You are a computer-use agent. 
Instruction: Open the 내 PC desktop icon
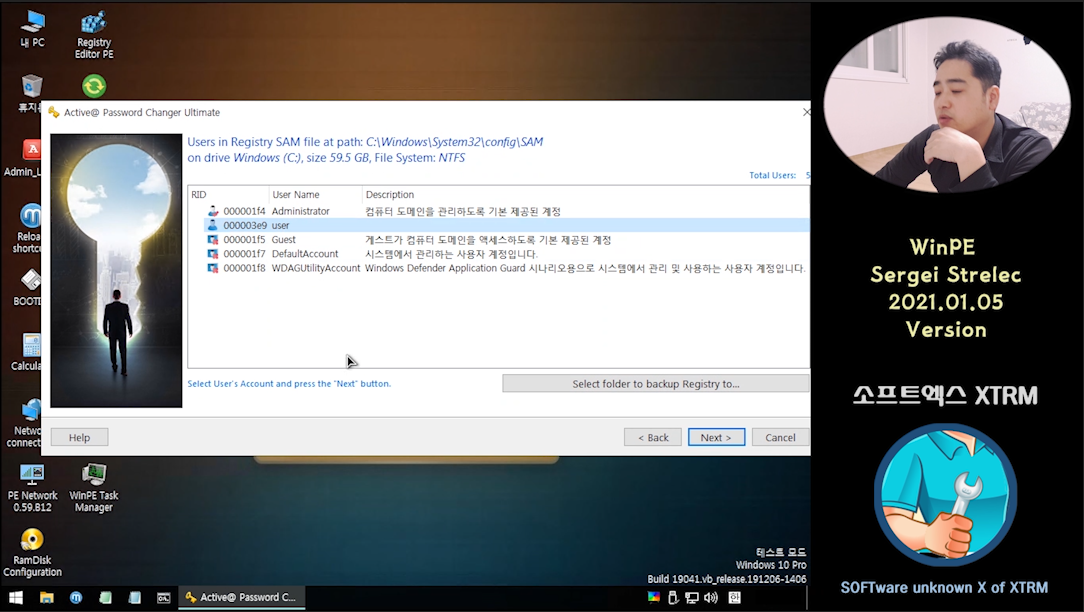tap(32, 28)
